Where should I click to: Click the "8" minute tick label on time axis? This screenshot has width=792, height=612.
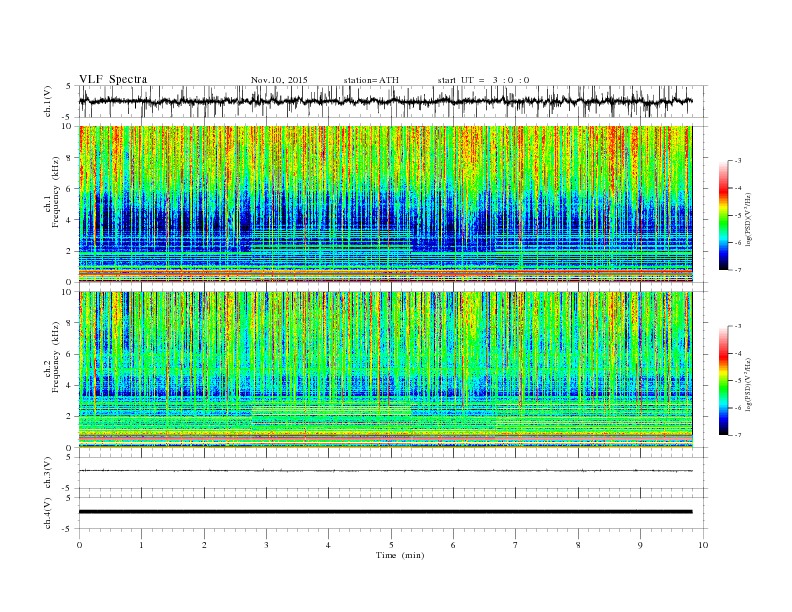point(578,545)
